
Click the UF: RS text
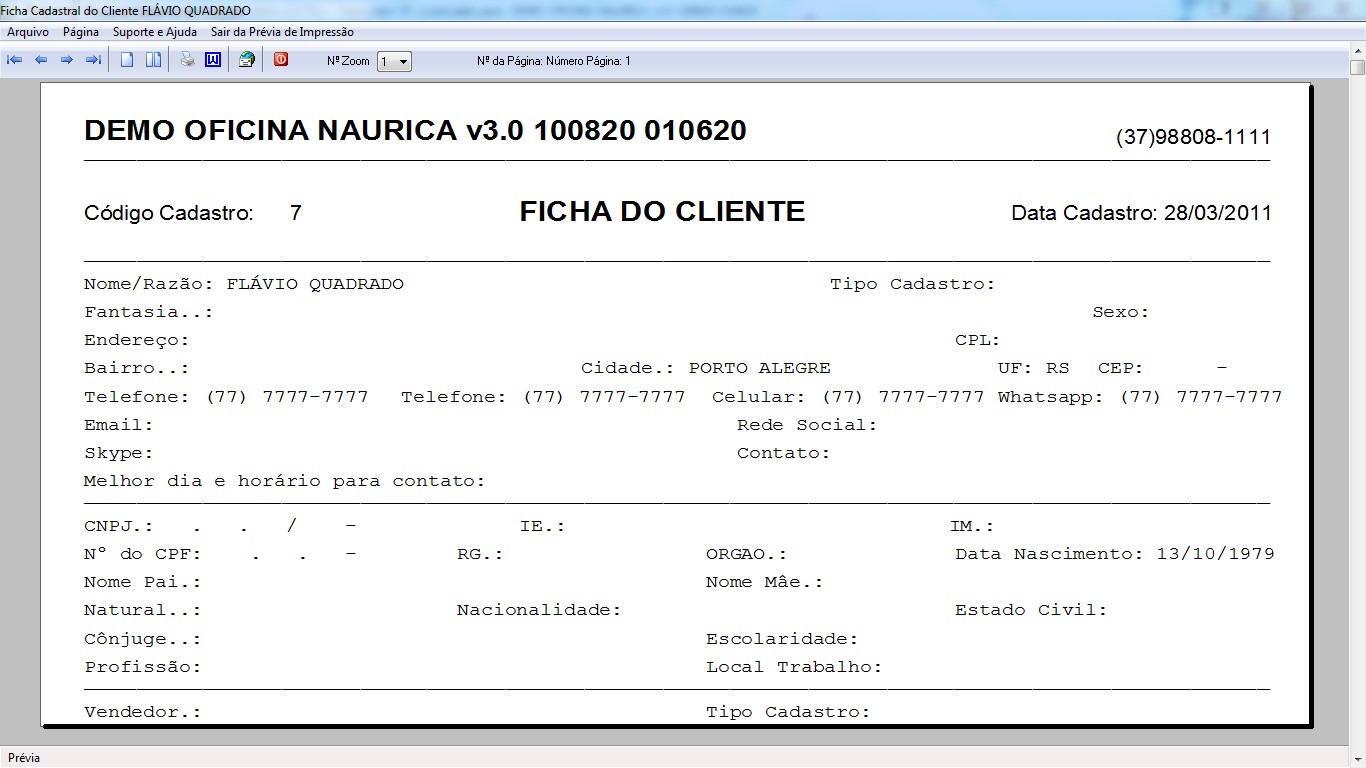(1033, 368)
